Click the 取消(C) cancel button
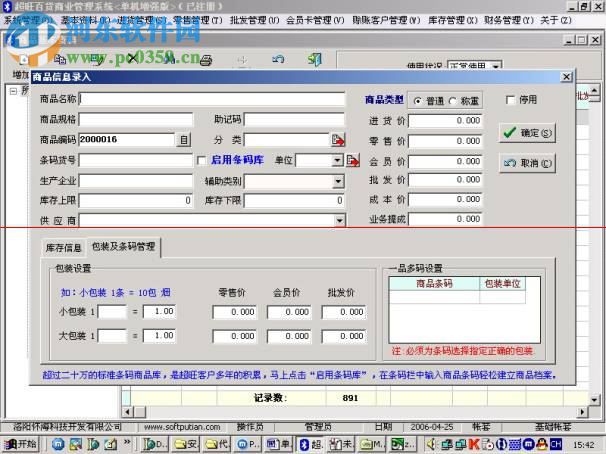This screenshot has width=606, height=454. pos(527,163)
